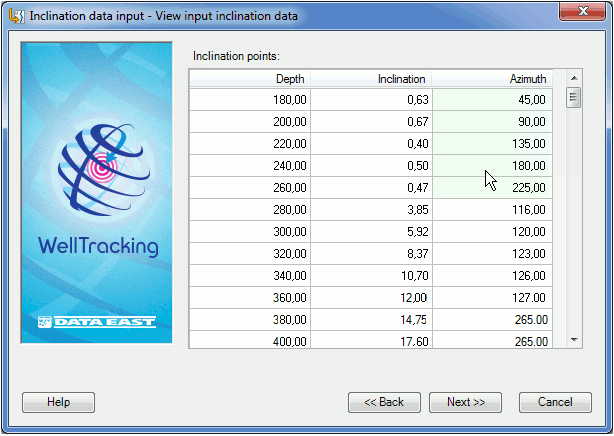Select inclination cell 0,67
This screenshot has height=436, width=614.
[x=371, y=121]
